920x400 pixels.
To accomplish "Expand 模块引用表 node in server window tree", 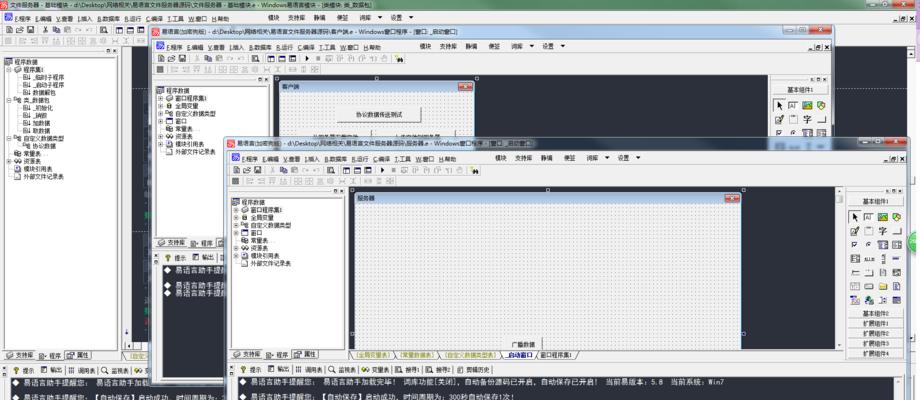I will [x=236, y=256].
